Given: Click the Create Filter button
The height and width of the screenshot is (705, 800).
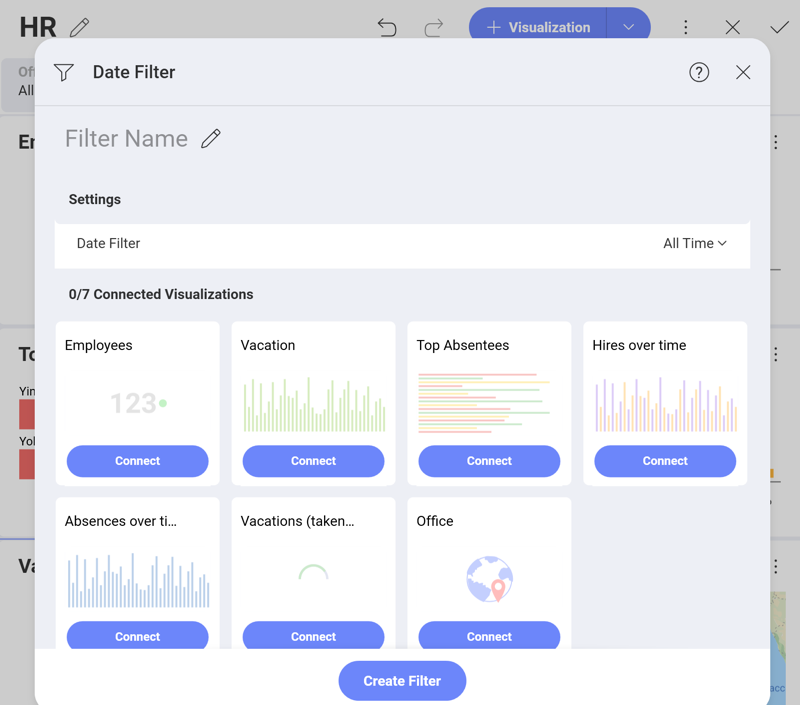Looking at the screenshot, I should coord(402,680).
